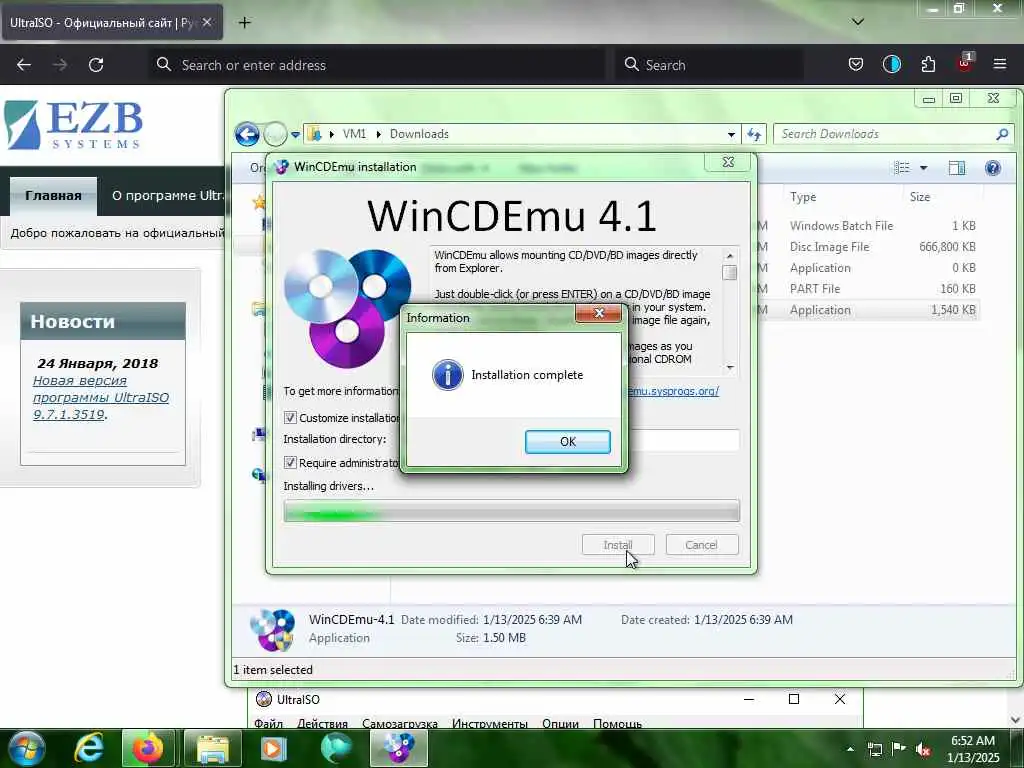Image resolution: width=1024 pixels, height=768 pixels.
Task: Open the О программе UltraISO tab
Action: (x=167, y=195)
